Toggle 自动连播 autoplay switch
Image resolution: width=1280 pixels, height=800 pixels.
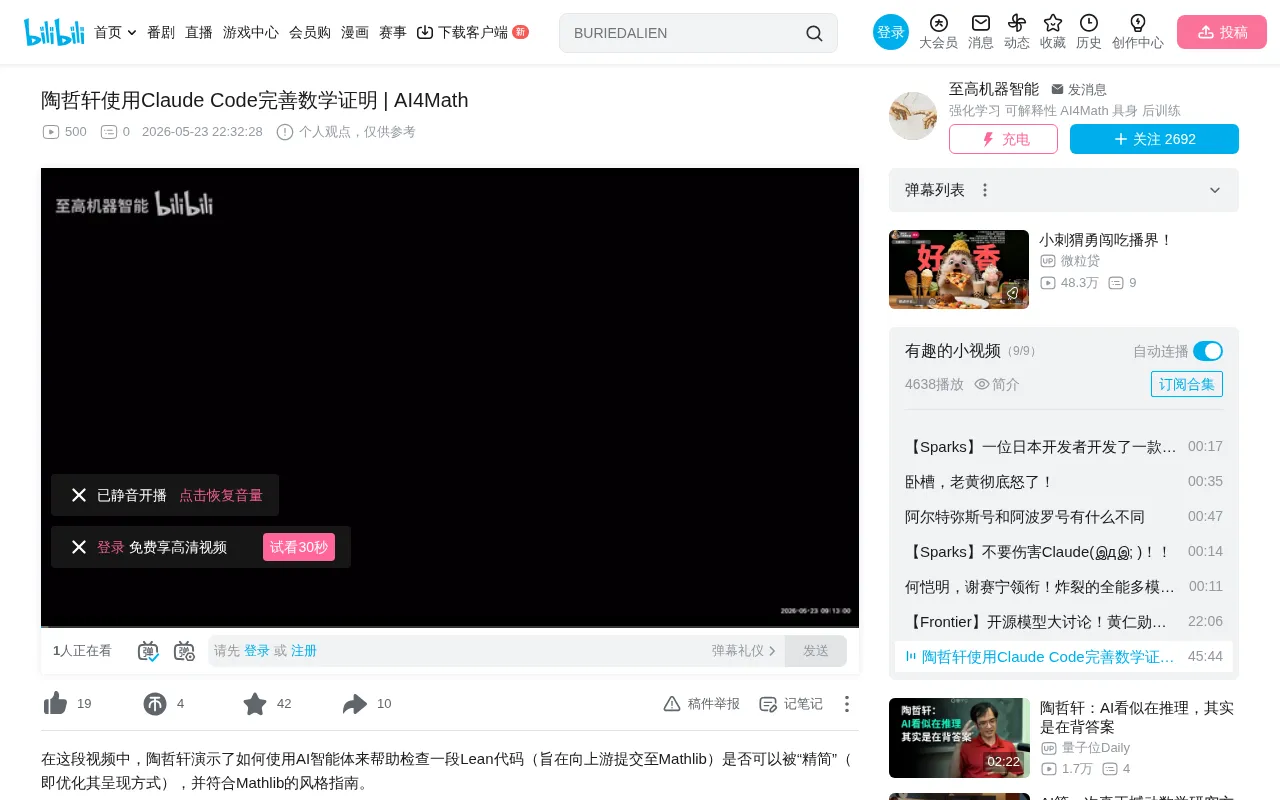(1208, 351)
